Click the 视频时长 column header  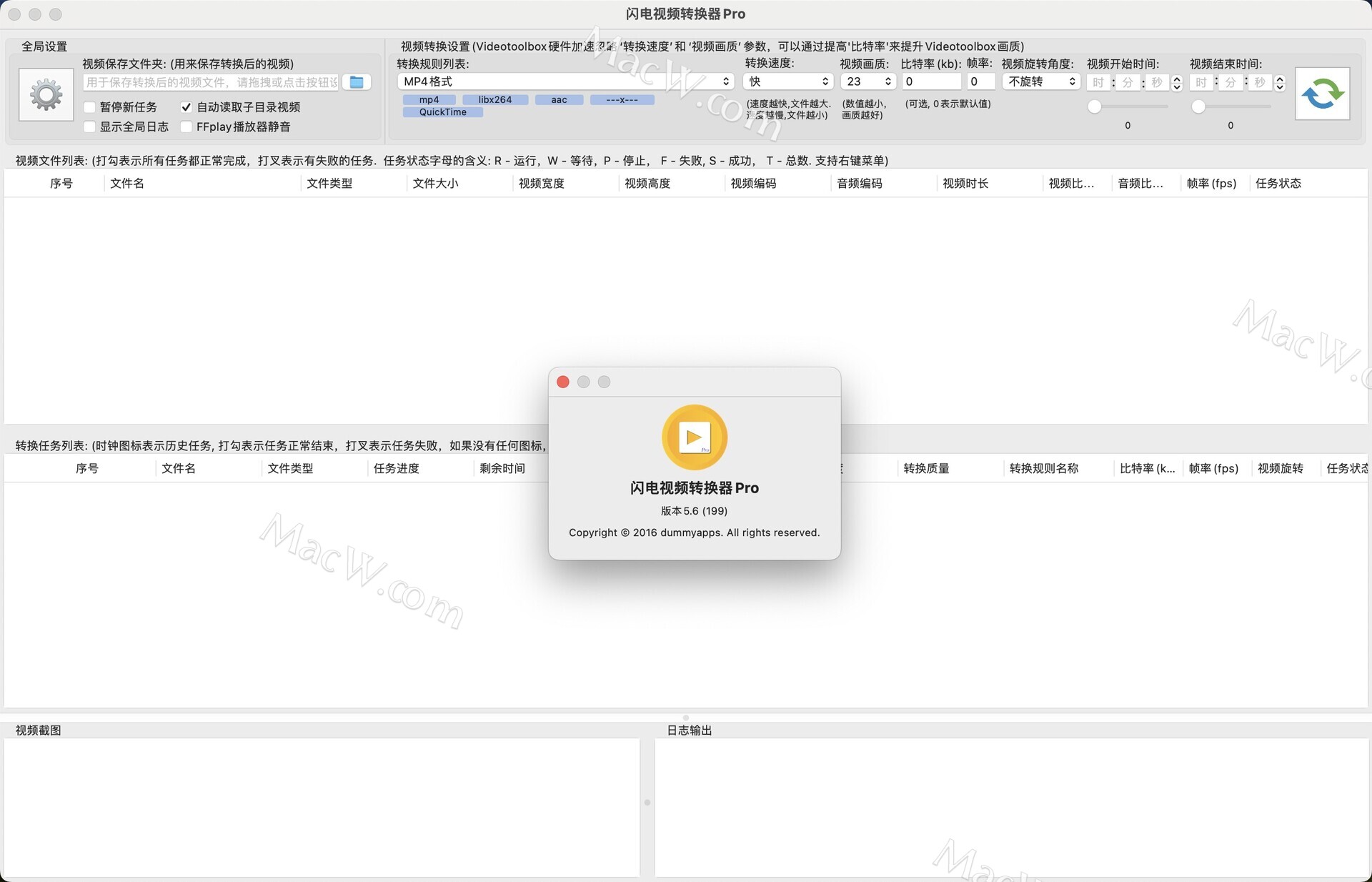990,184
